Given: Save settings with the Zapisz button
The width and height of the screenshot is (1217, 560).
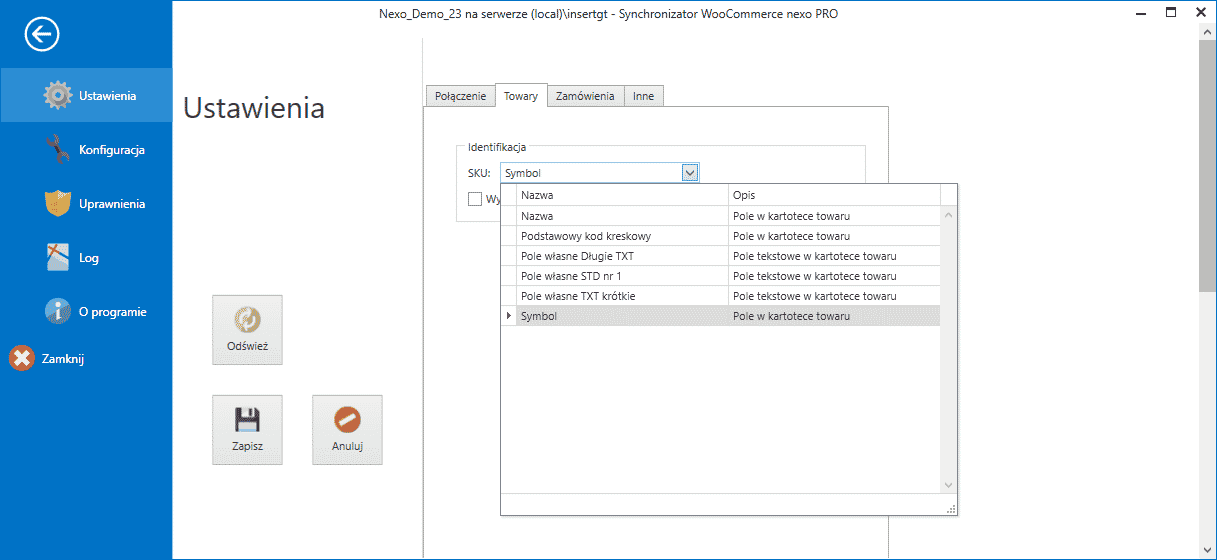Looking at the screenshot, I should point(247,430).
